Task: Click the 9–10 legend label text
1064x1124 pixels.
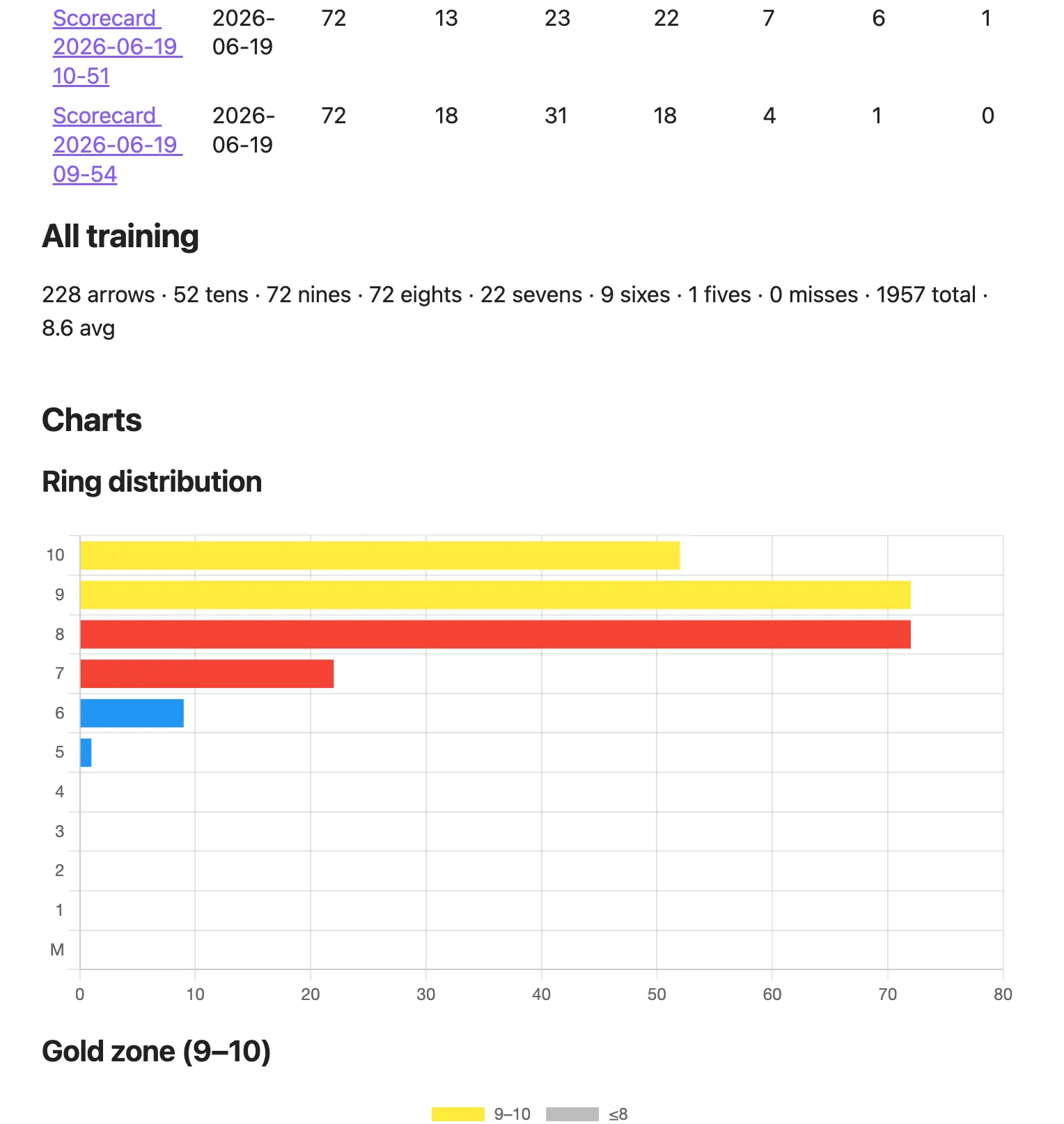Action: click(512, 1114)
